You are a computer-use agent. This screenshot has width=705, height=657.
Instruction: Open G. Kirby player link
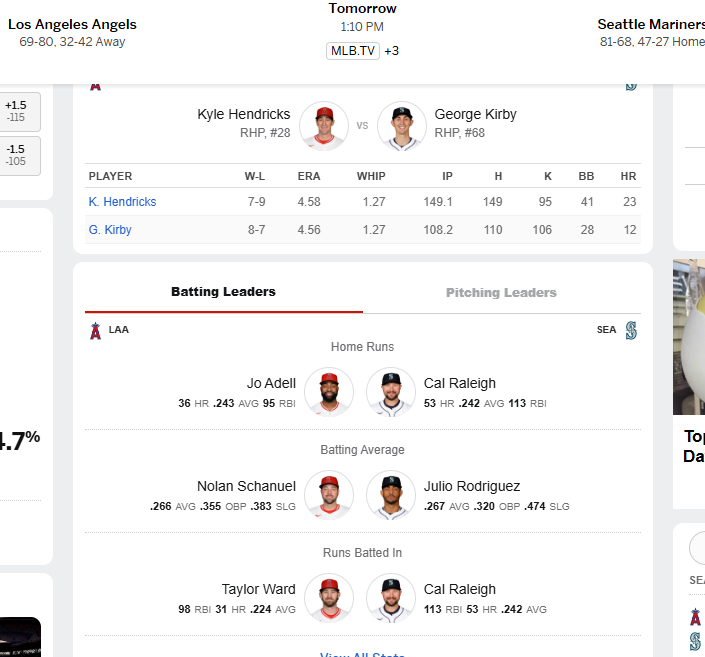[x=110, y=230]
